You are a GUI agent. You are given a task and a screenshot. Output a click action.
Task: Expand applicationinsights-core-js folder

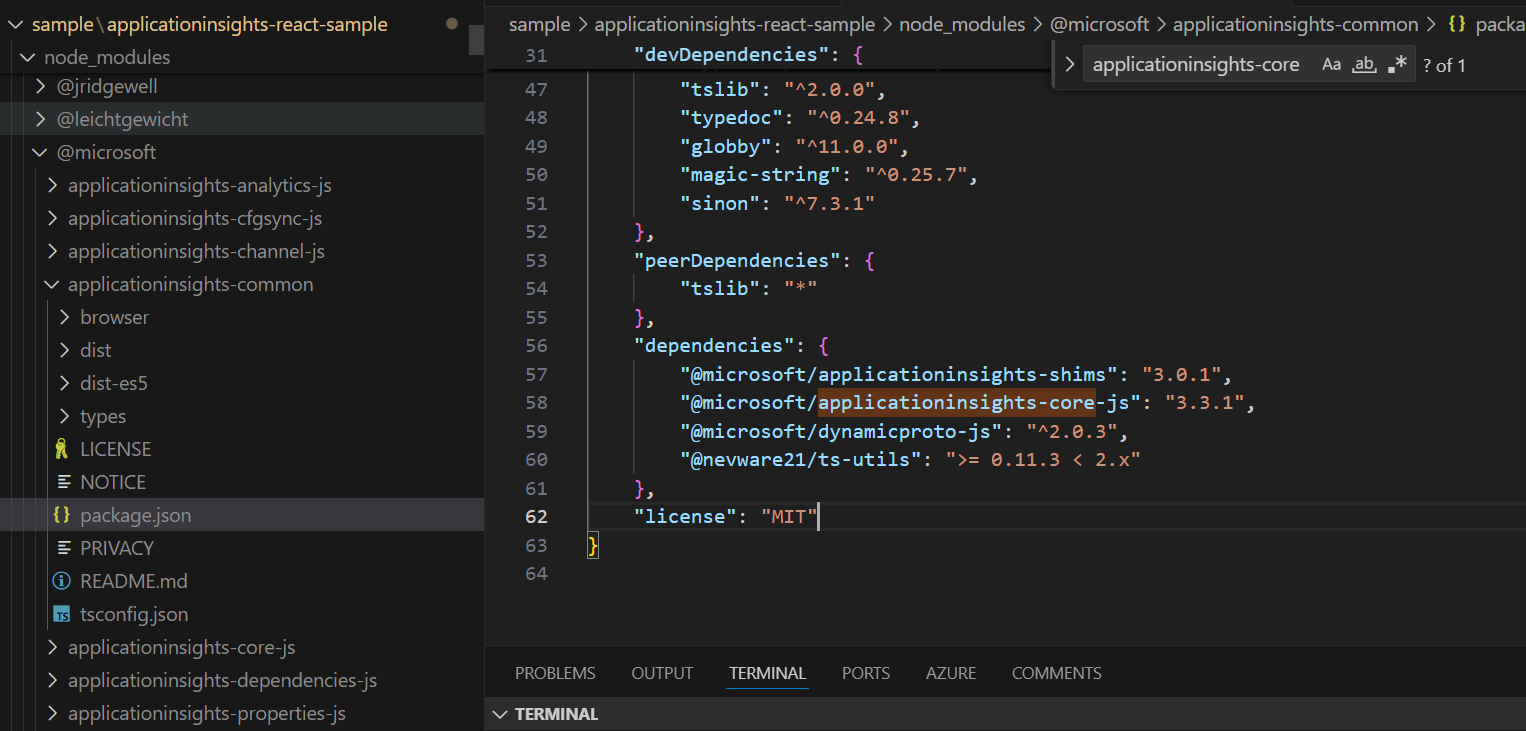click(53, 647)
